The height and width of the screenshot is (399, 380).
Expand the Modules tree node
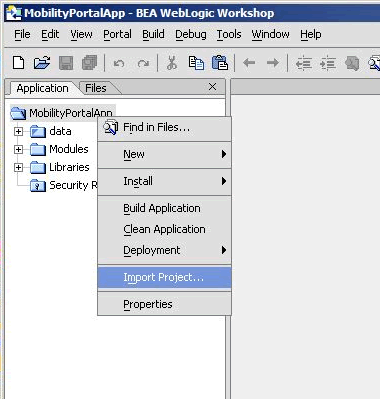18,149
